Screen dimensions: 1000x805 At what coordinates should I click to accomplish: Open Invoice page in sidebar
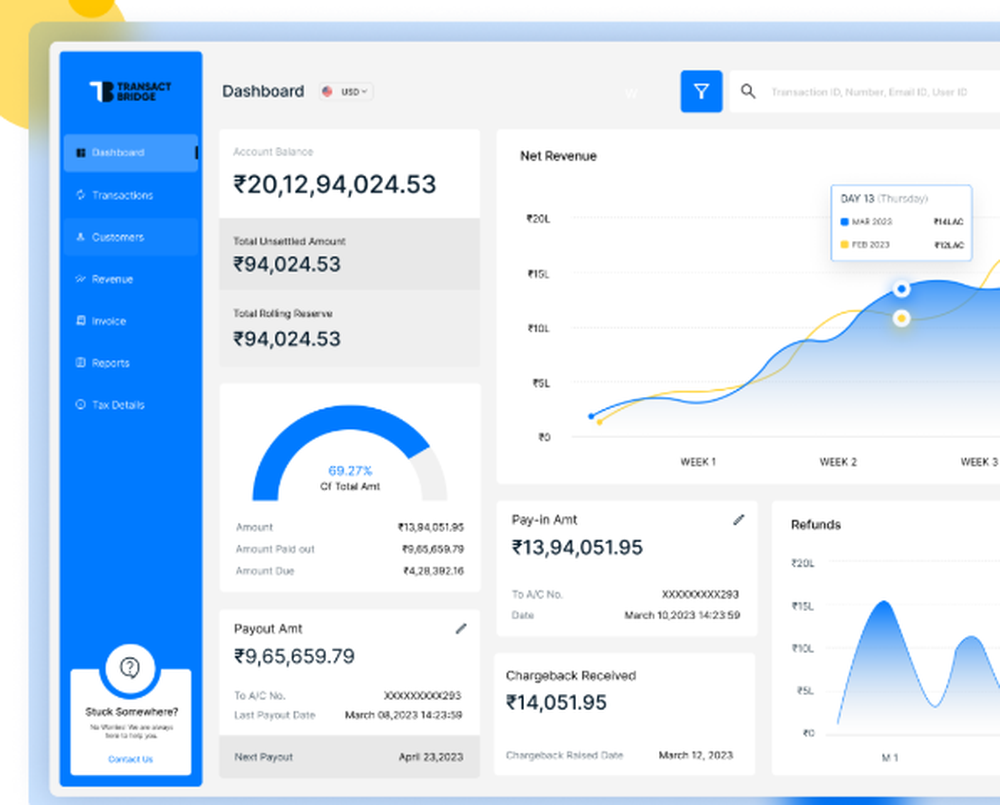(131, 321)
